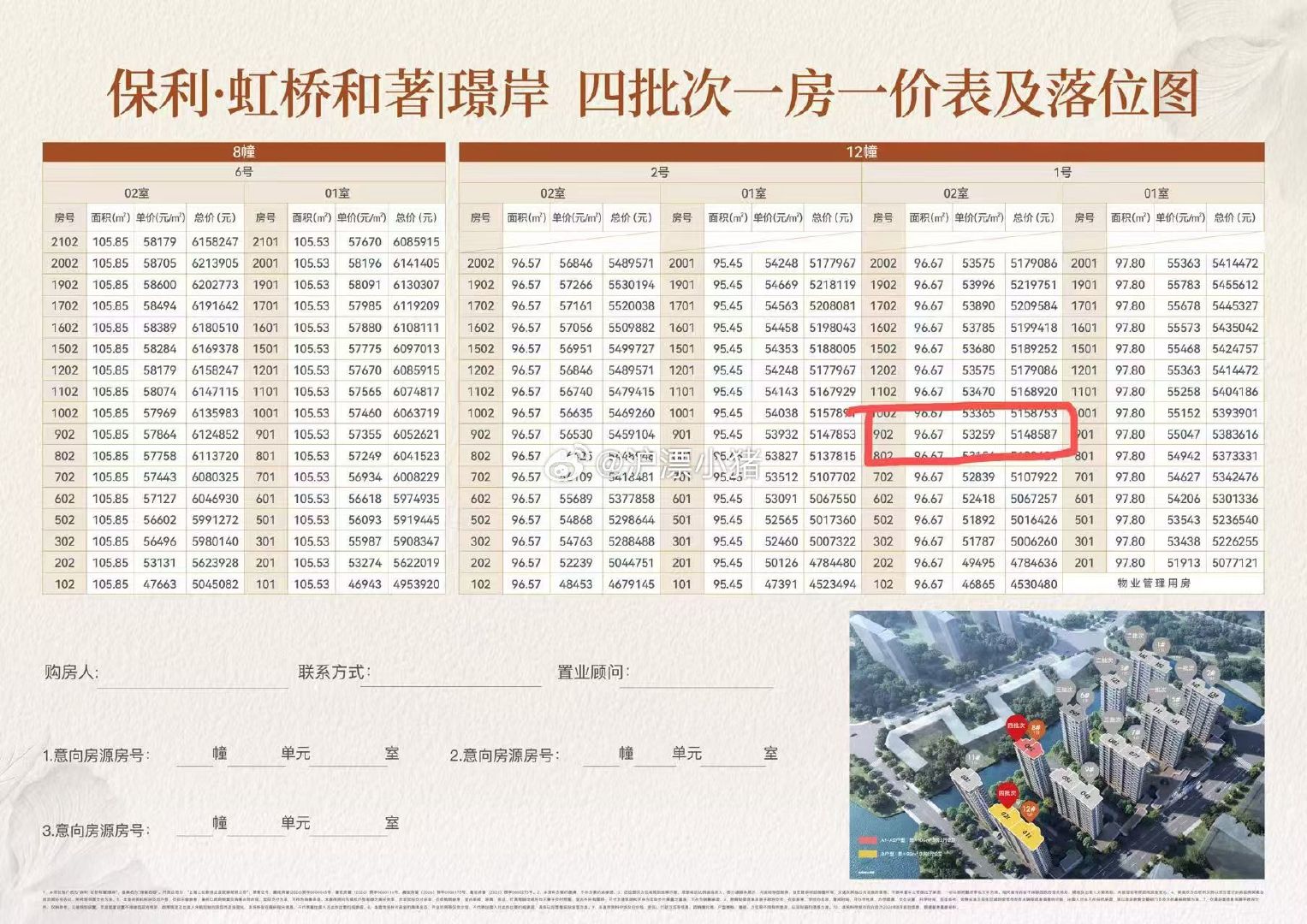Click total price cell "5218119"
The image size is (1307, 924).
pos(833,285)
